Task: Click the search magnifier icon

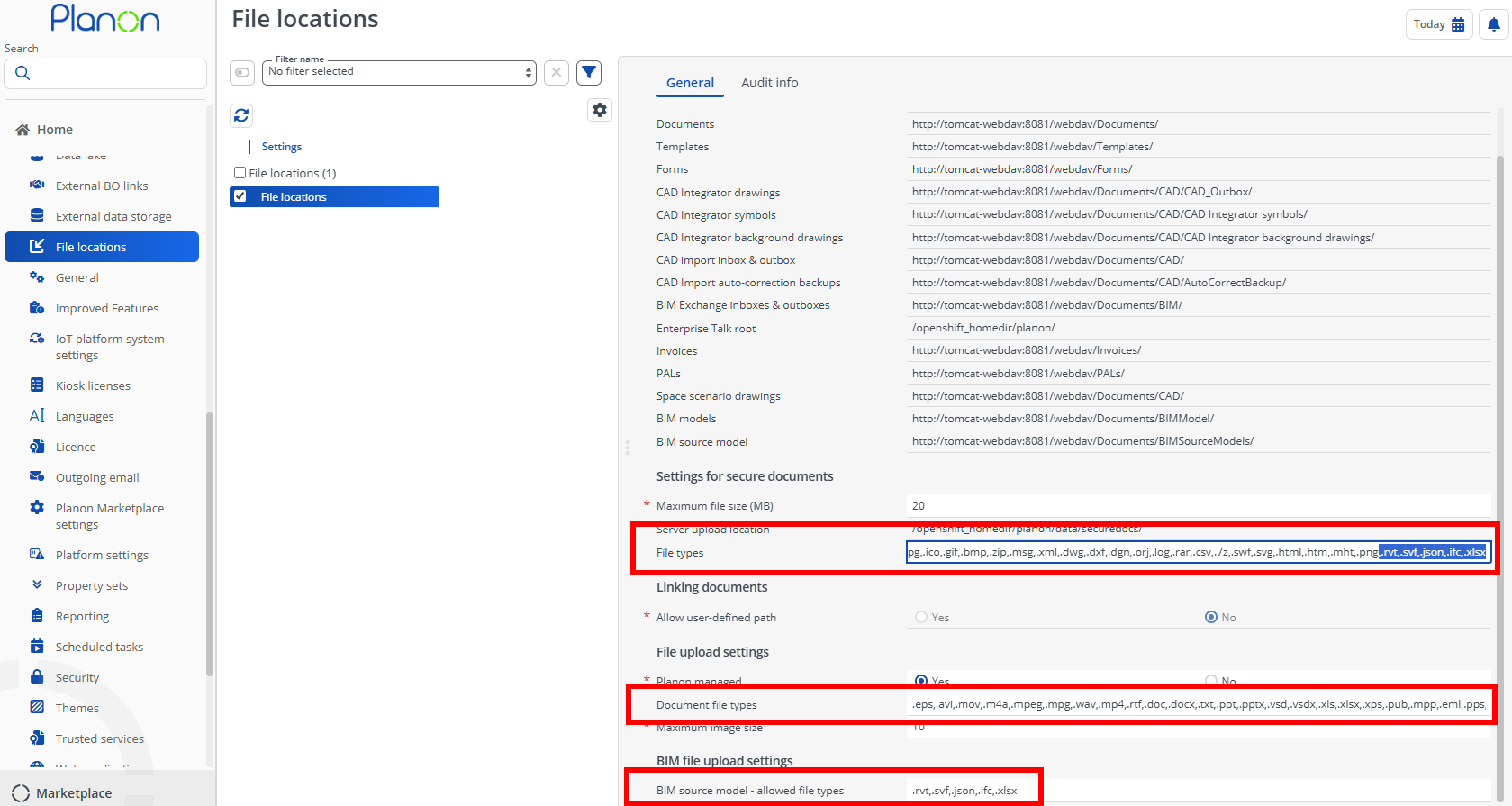Action: pos(23,73)
